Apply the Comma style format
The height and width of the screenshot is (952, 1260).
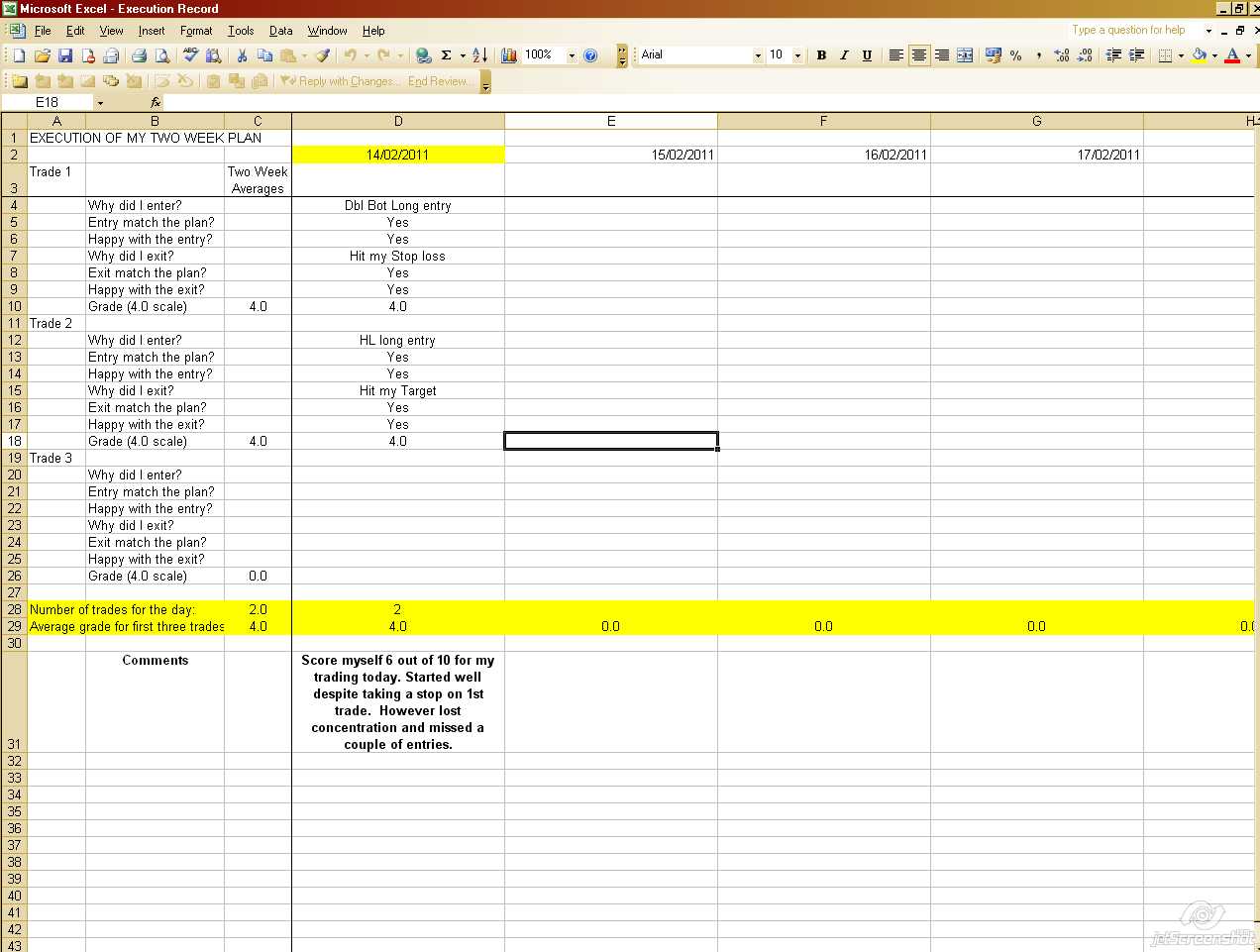coord(1039,55)
